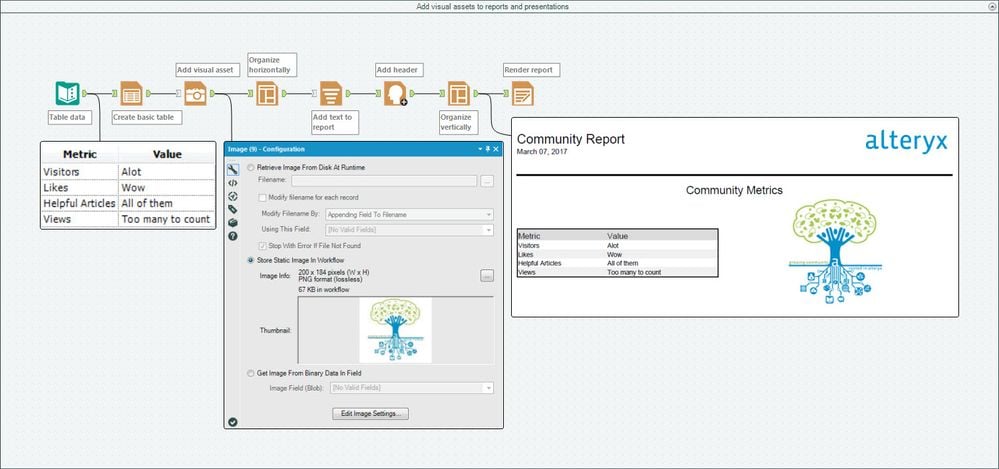
Task: Select Get Image From Binary Data In Field
Action: click(x=250, y=373)
